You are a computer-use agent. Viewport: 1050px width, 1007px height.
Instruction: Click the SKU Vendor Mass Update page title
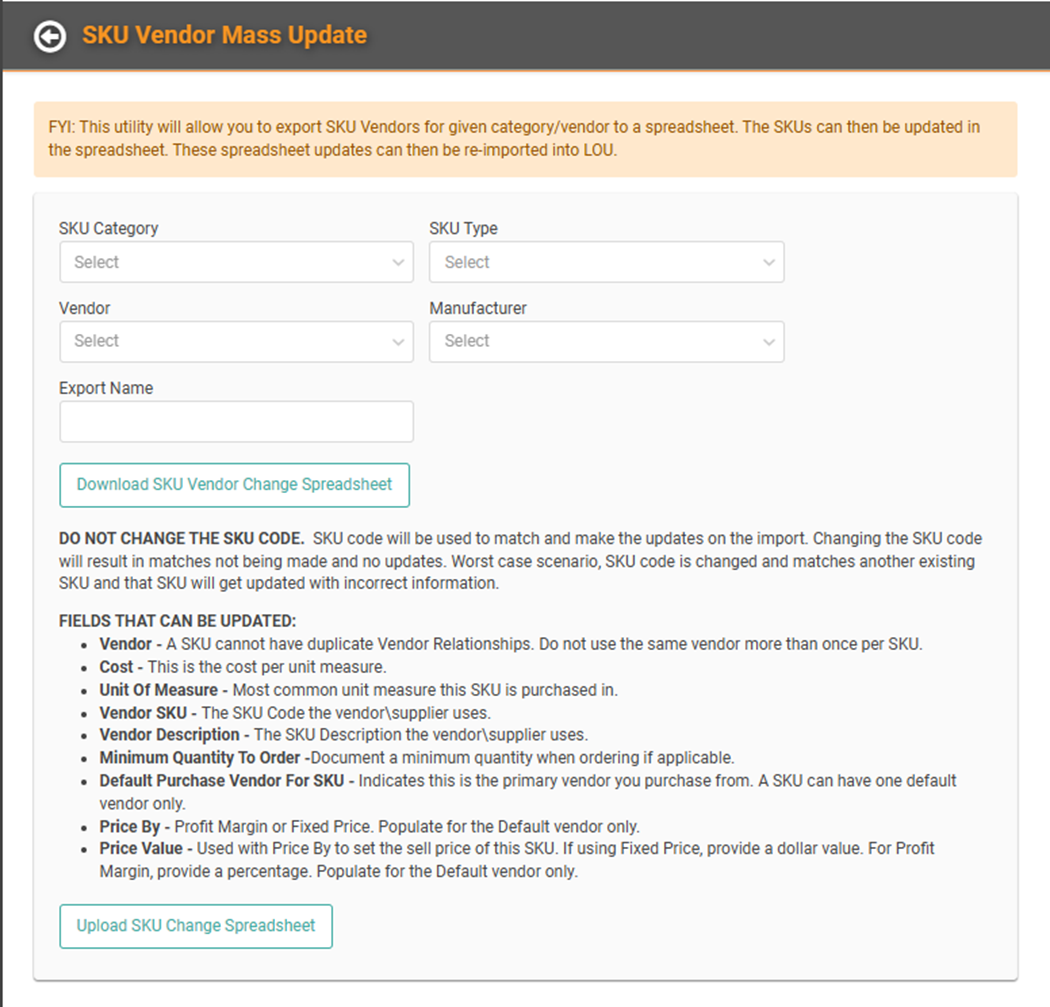224,35
